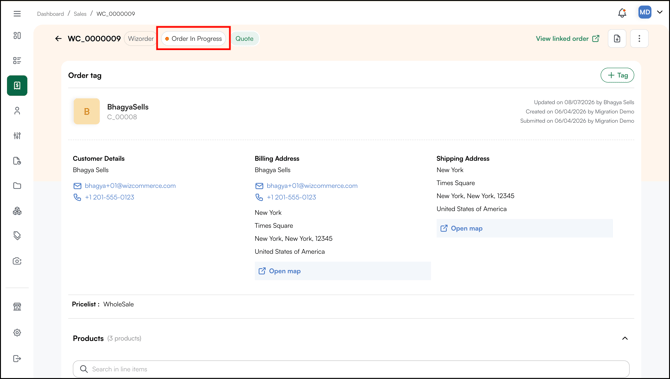Image resolution: width=670 pixels, height=379 pixels.
Task: Click the Customer Details phone number
Action: pos(109,197)
